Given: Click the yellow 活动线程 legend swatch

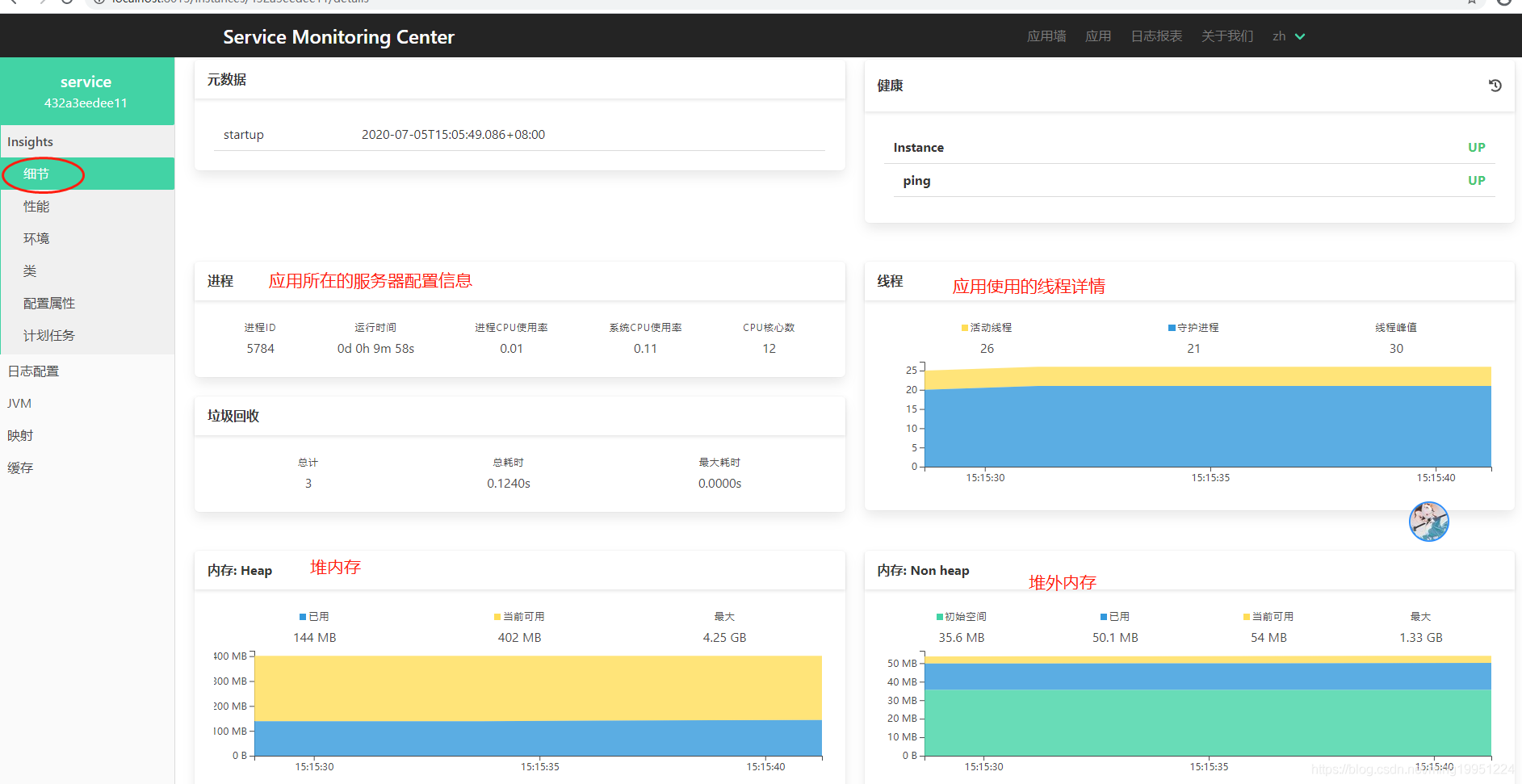Looking at the screenshot, I should 965,328.
